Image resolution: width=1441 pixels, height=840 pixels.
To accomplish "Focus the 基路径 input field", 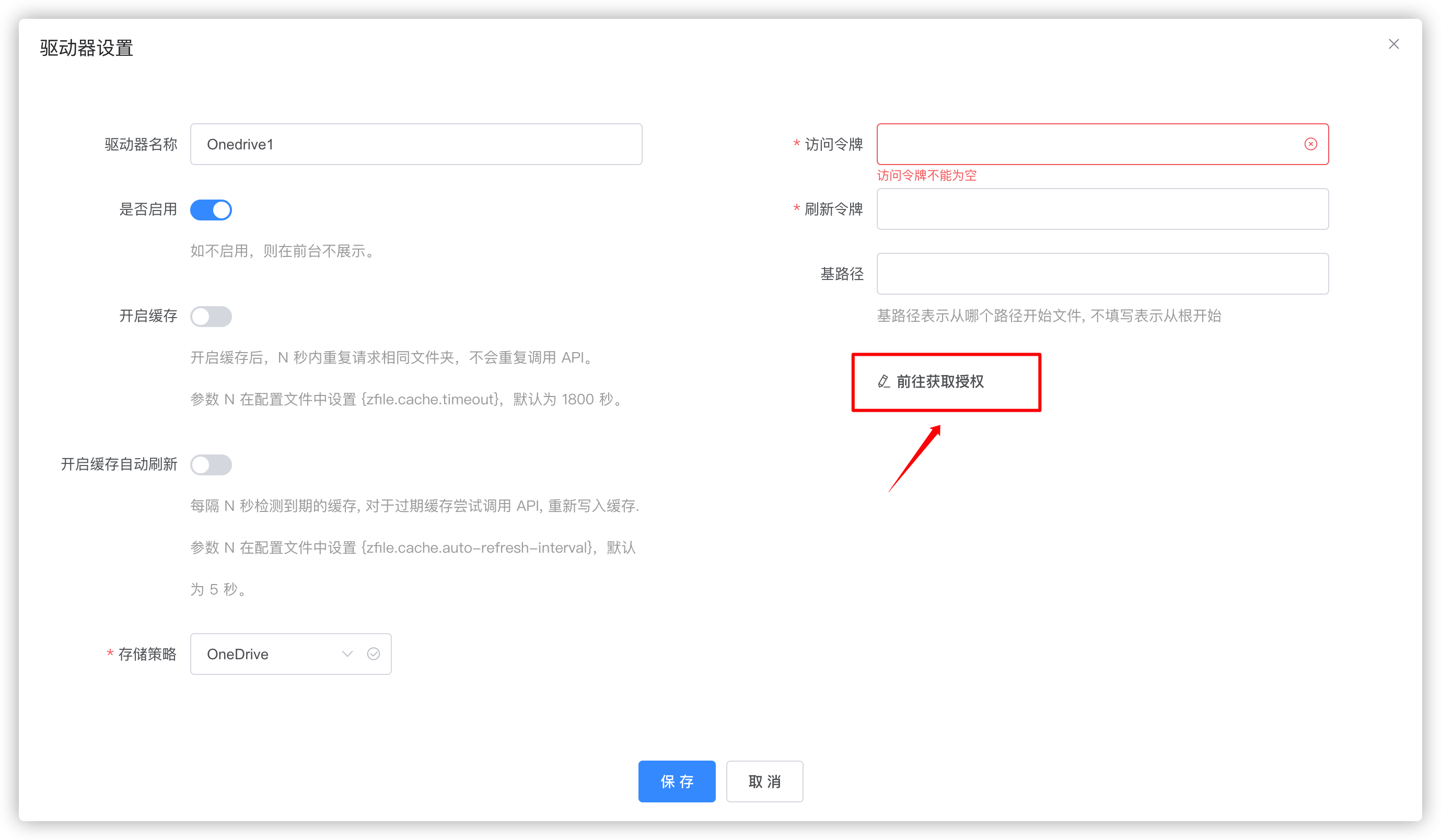I will click(x=1102, y=273).
